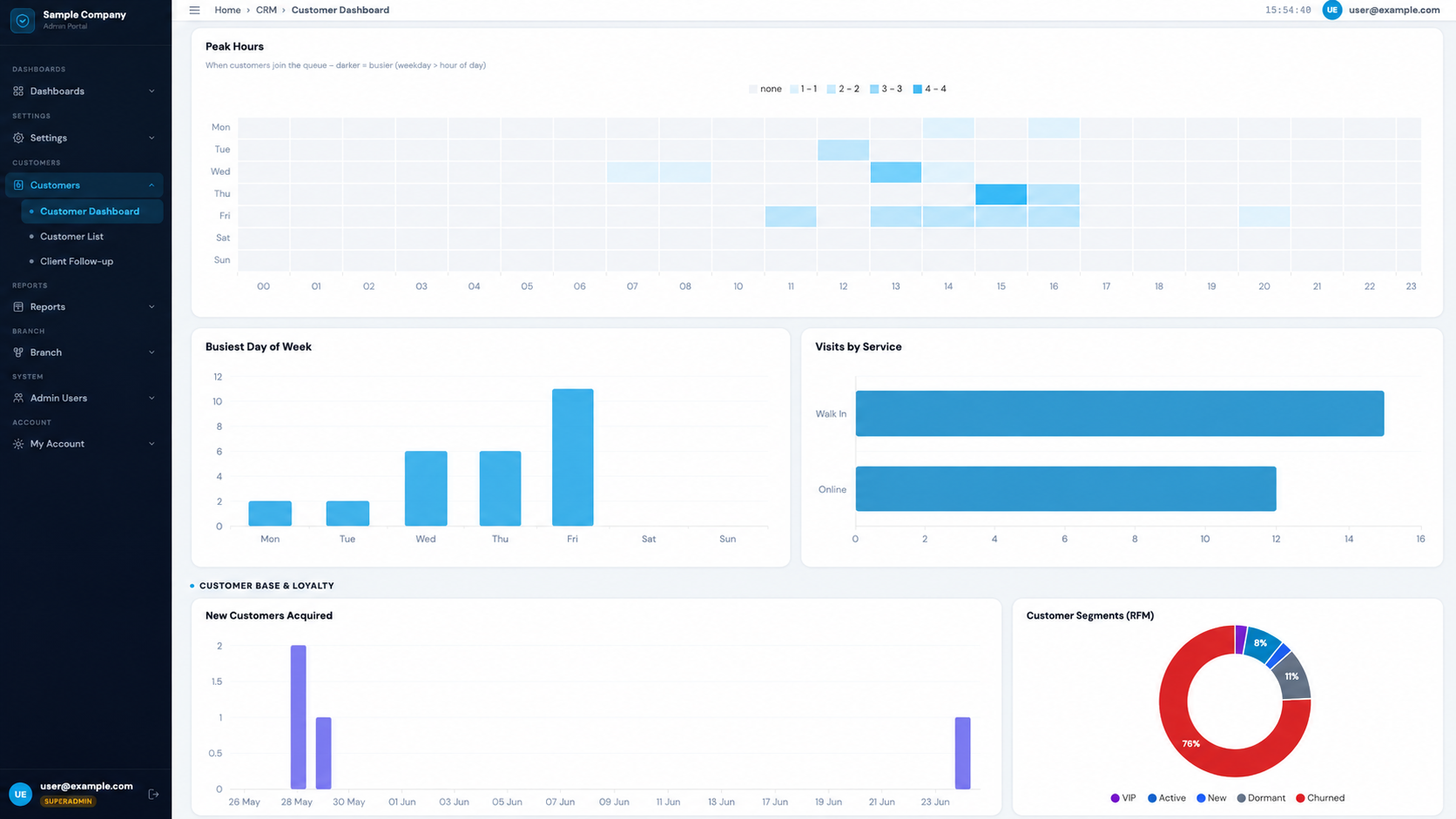Toggle the '1 – 1' heatmap legend entry
Viewport: 1456px width, 819px height.
click(804, 89)
